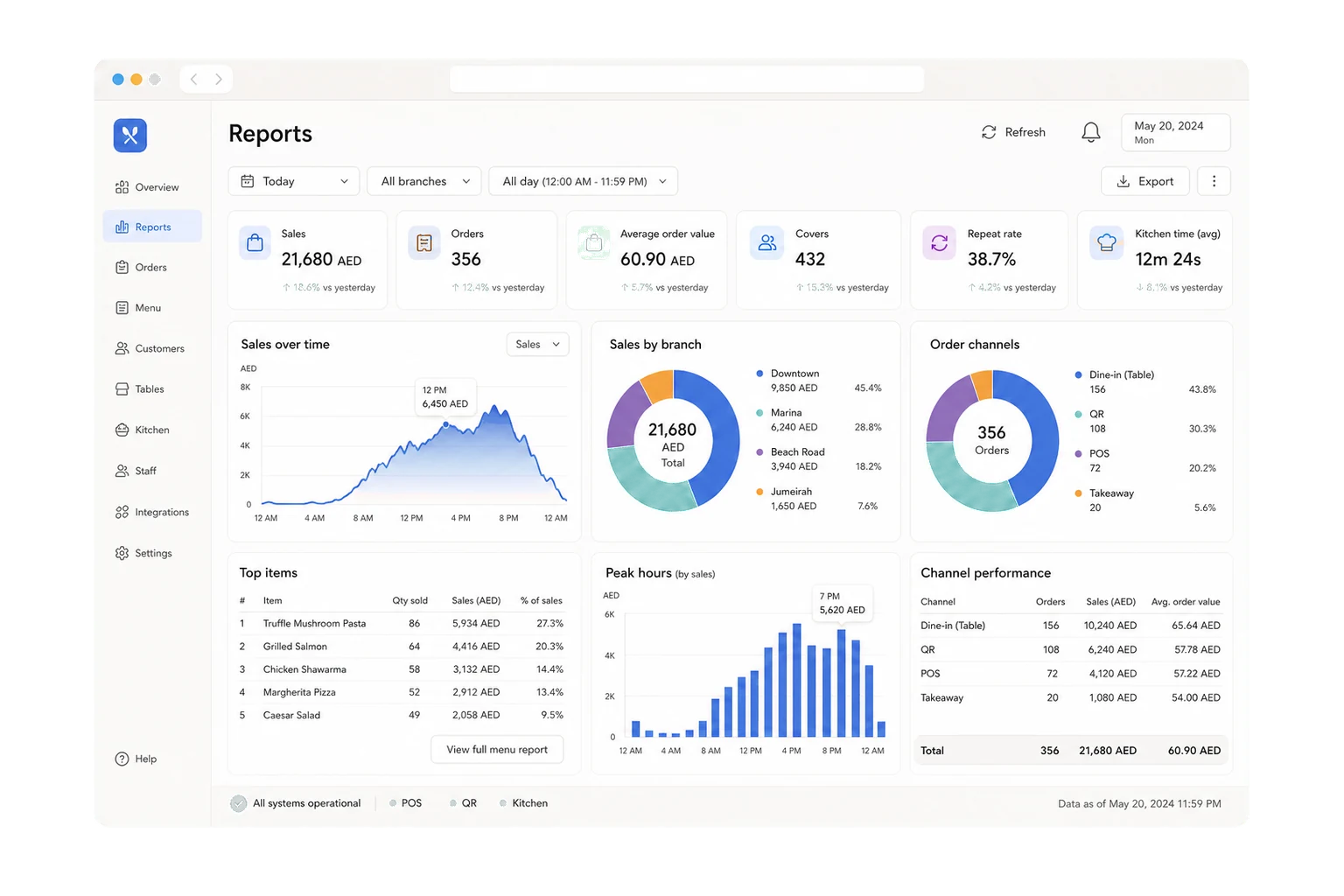This screenshot has width=1344, height=896.
Task: Click the Refresh button
Action: [x=1013, y=132]
